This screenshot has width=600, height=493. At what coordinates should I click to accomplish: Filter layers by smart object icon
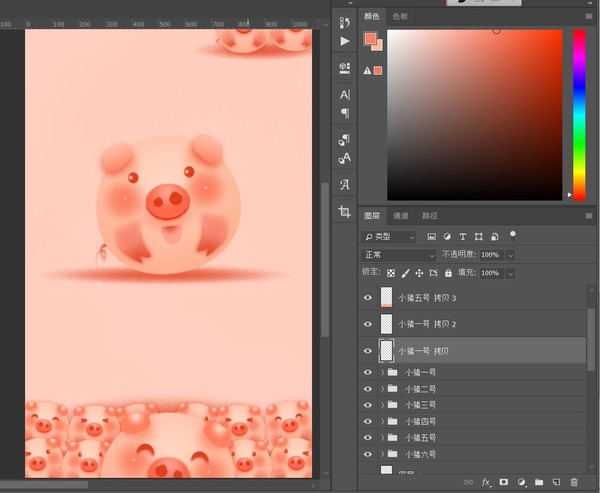(494, 237)
